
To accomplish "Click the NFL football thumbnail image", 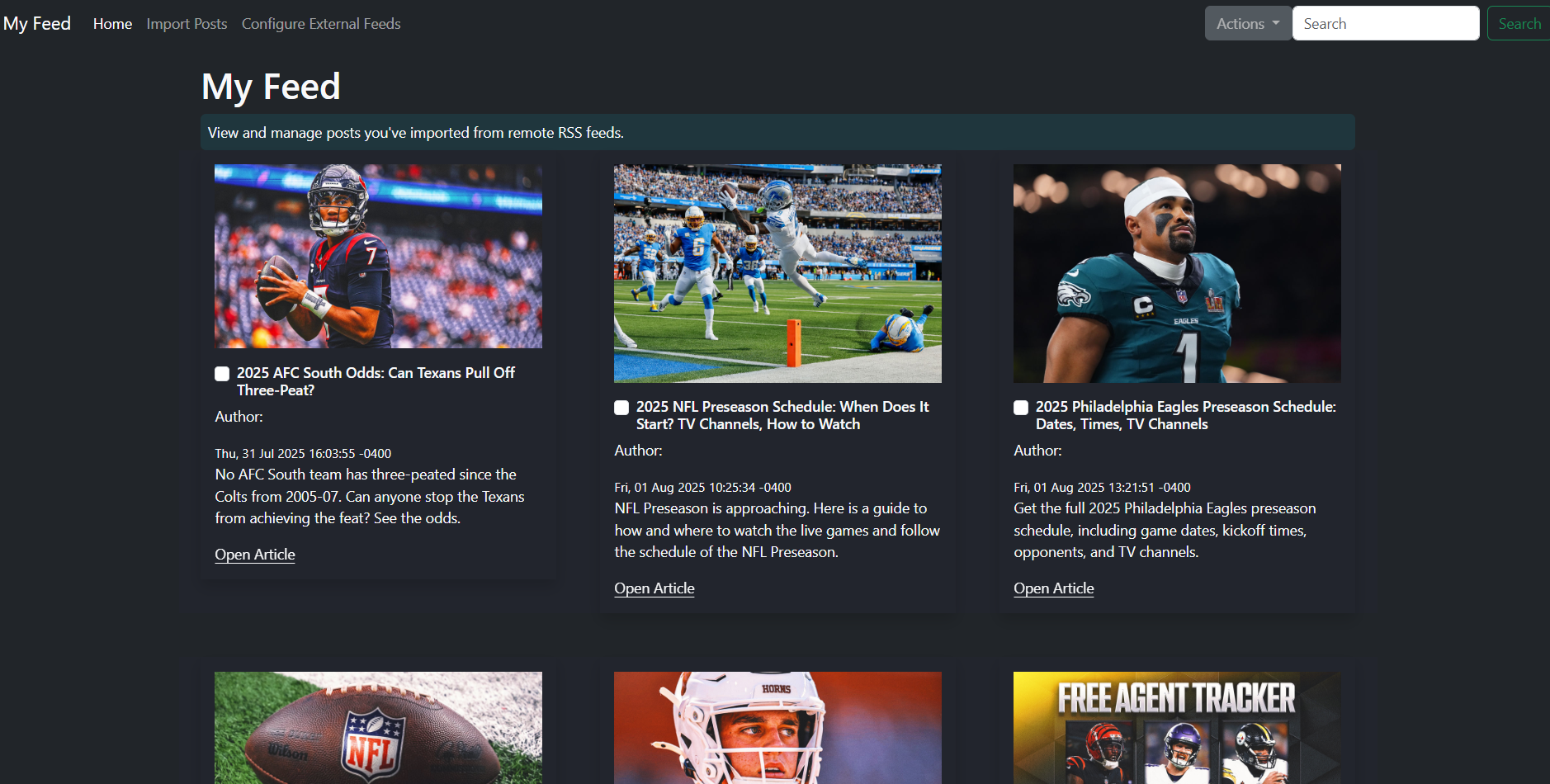I will 378,728.
